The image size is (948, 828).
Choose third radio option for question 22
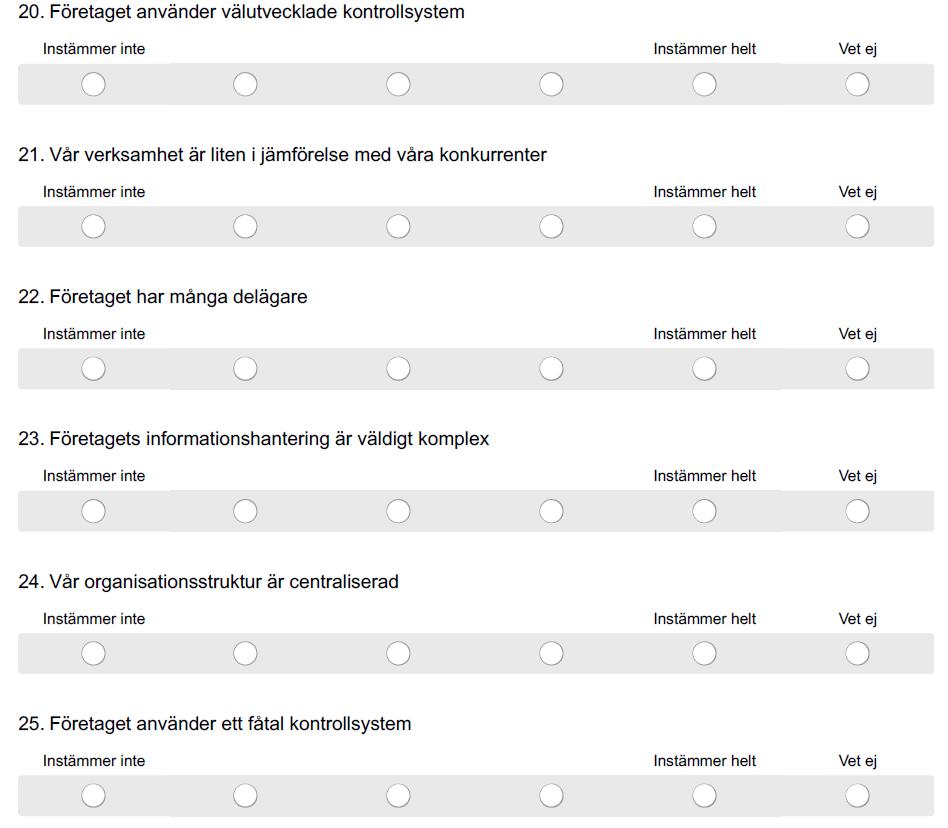coord(398,369)
